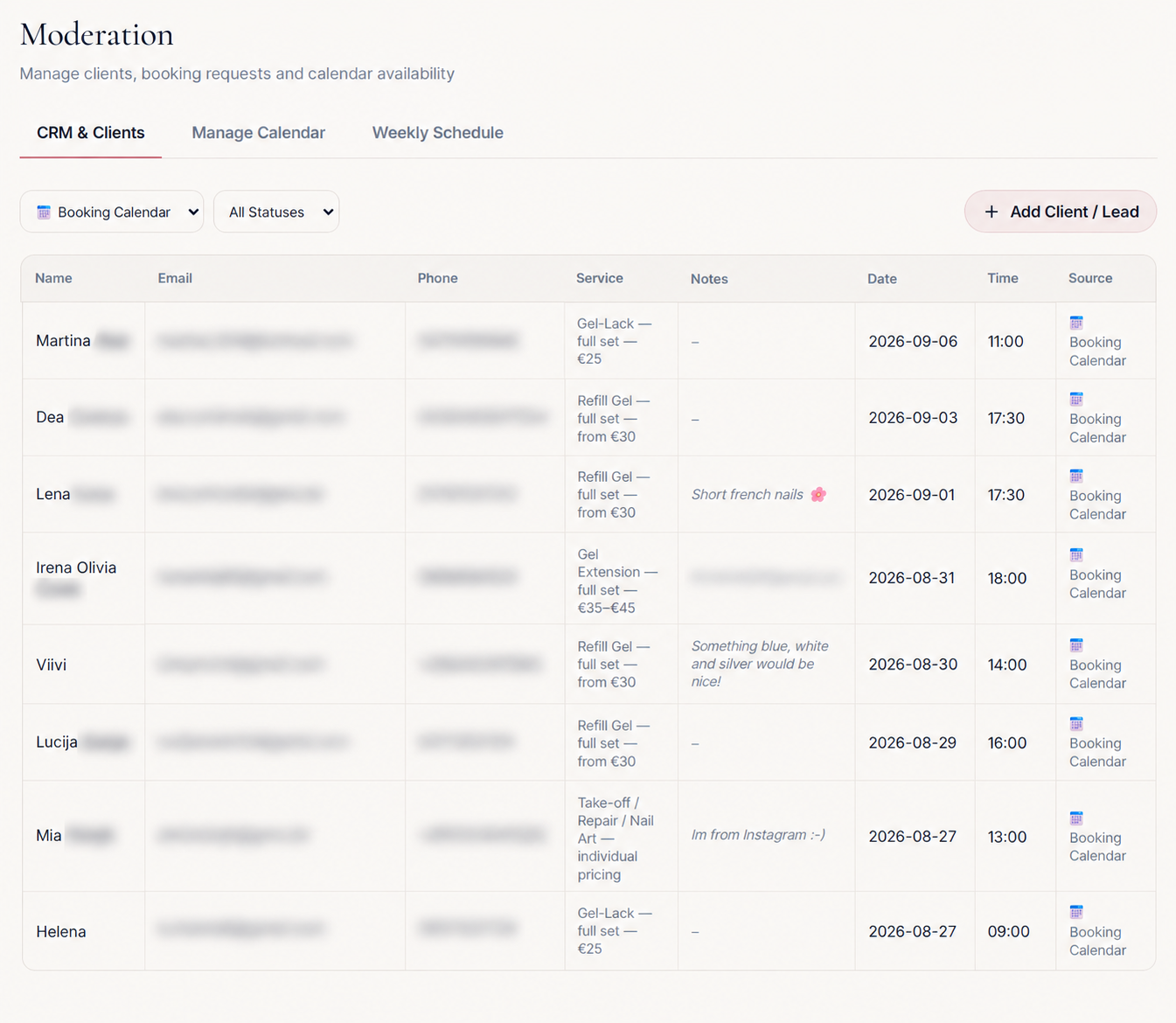Click the note "Short french nails"
Image resolution: width=1176 pixels, height=1023 pixels.
pyautogui.click(x=748, y=495)
